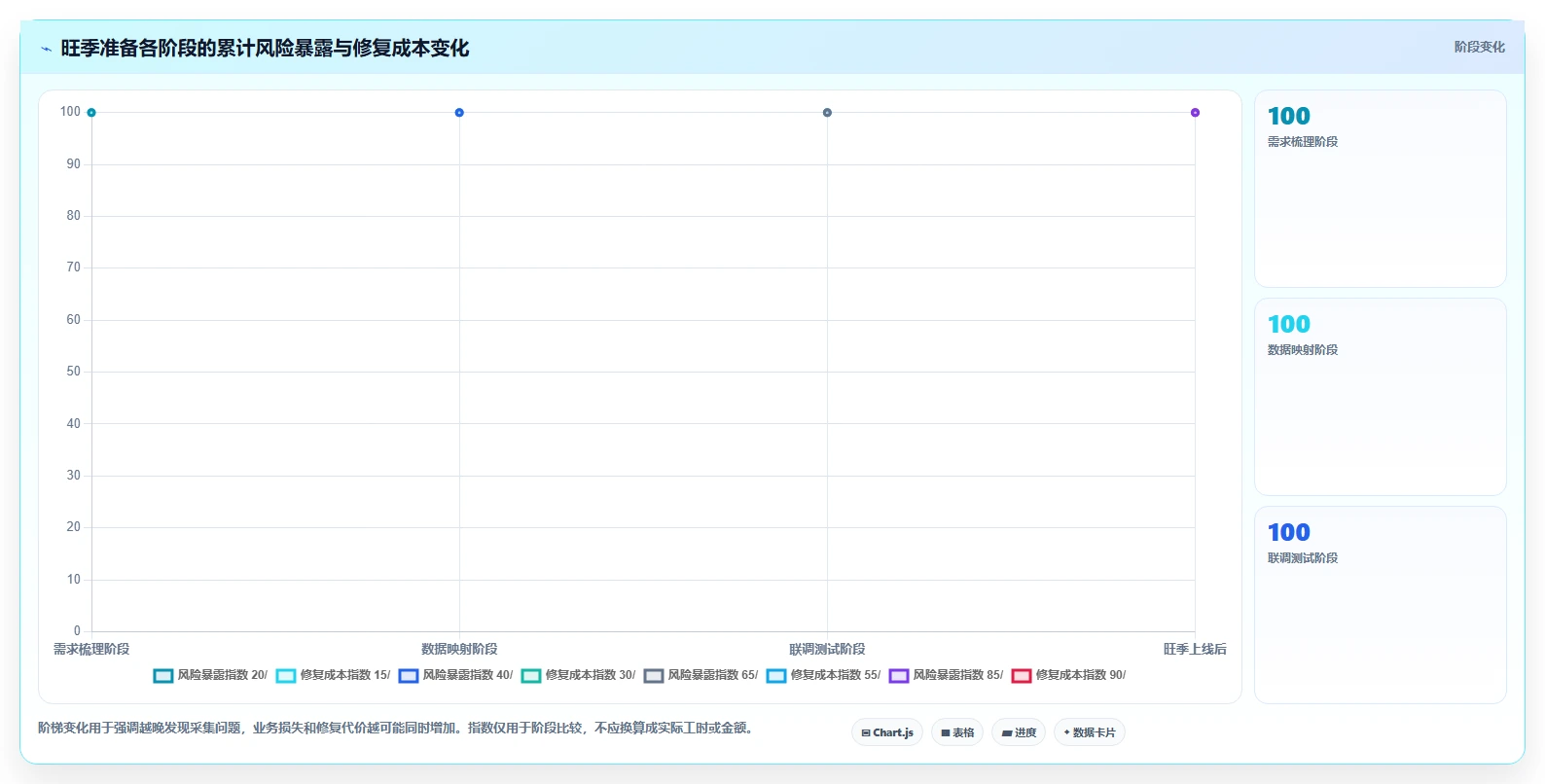Viewport: 1545px width, 784px height.
Task: Open the 联调测试阶段 stat card
Action: click(1381, 604)
